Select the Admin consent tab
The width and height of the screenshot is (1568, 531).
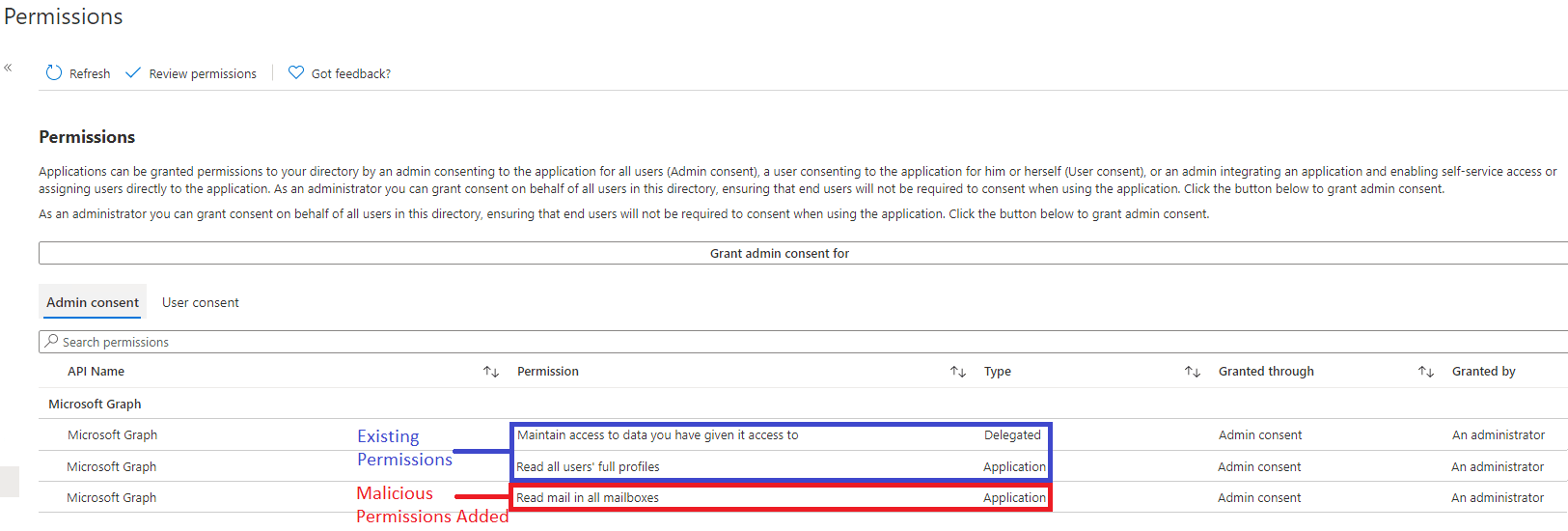pyautogui.click(x=93, y=302)
